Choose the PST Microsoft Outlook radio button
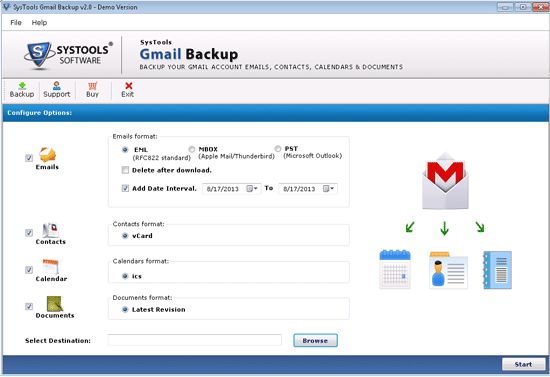 point(278,149)
